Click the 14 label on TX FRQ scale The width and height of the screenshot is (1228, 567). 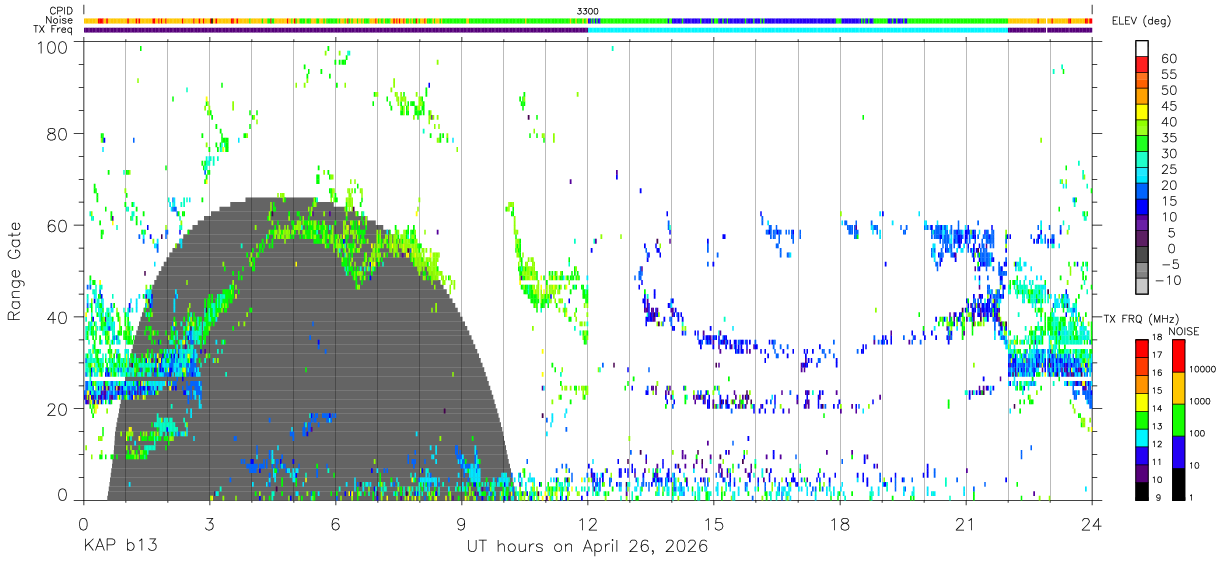pos(1159,409)
